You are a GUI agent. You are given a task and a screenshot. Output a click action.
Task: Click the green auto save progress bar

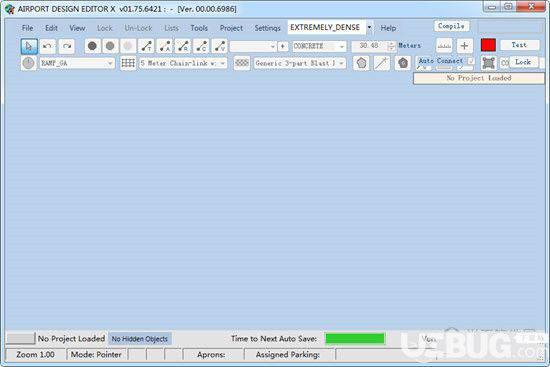coord(355,338)
